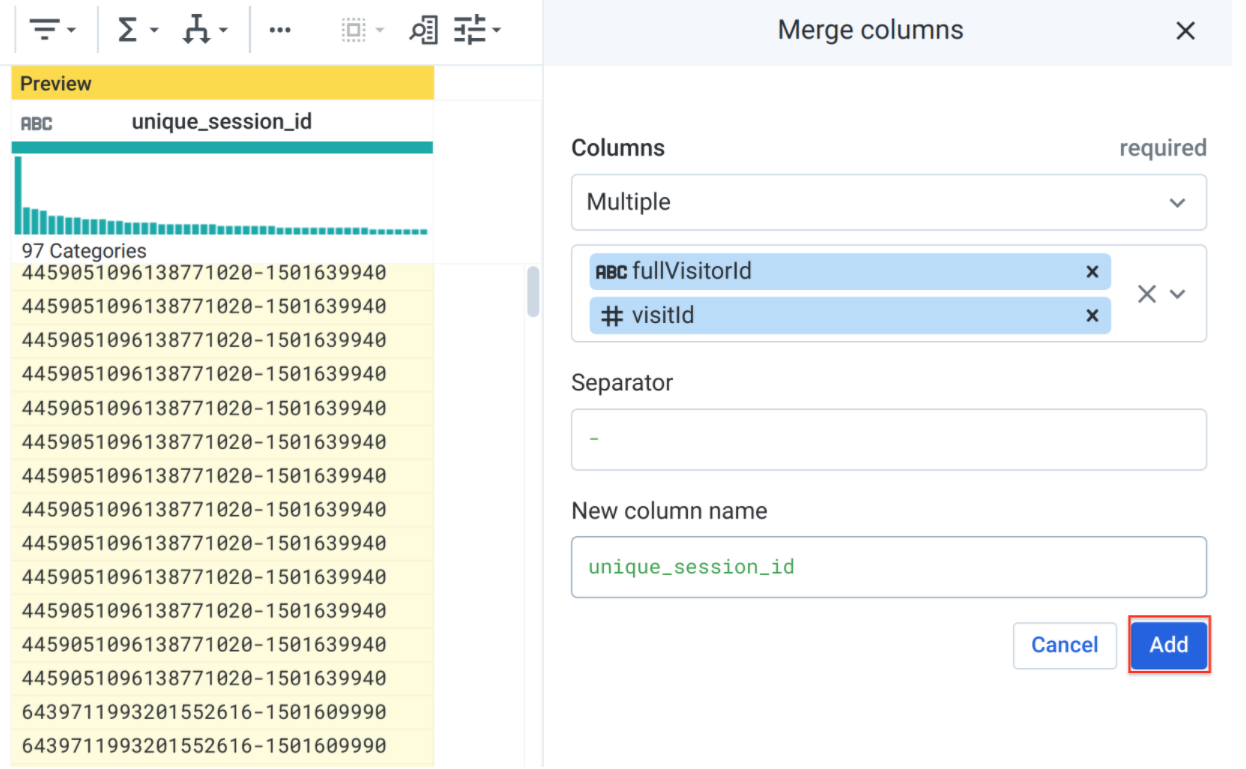Remove the visitId column chip
This screenshot has height=769, width=1246.
point(1093,315)
